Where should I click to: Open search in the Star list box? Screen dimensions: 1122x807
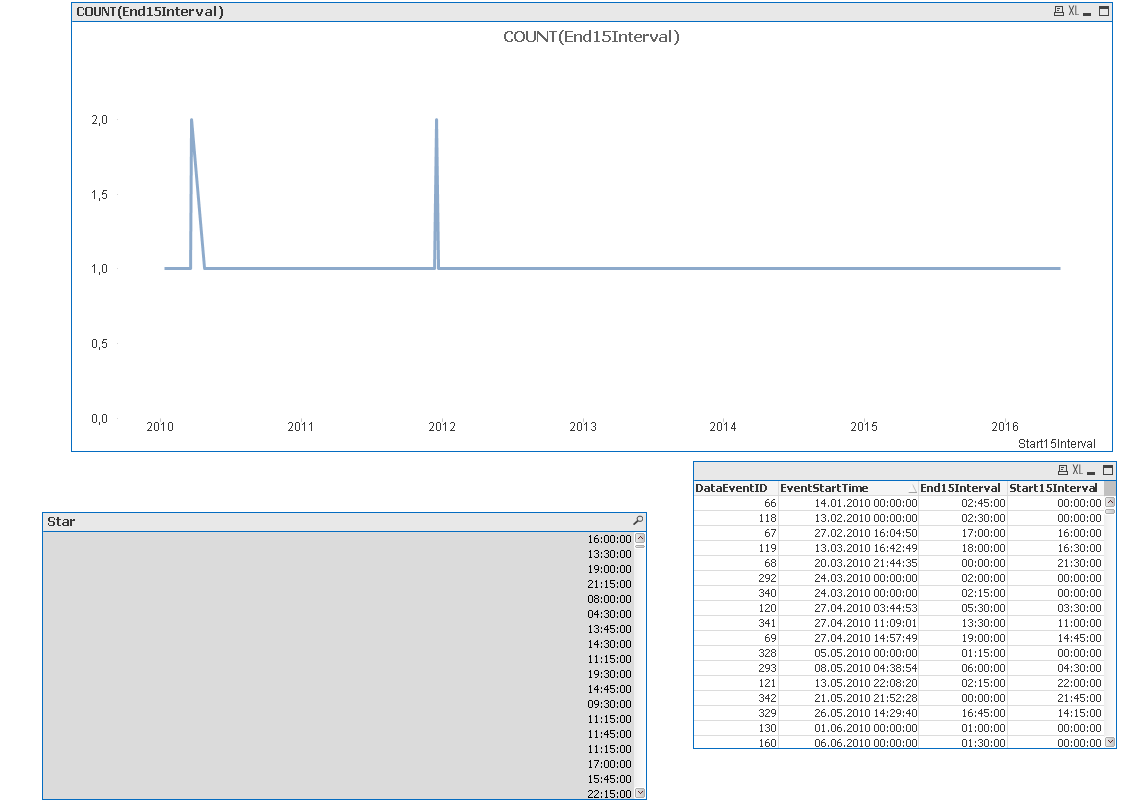[x=638, y=521]
